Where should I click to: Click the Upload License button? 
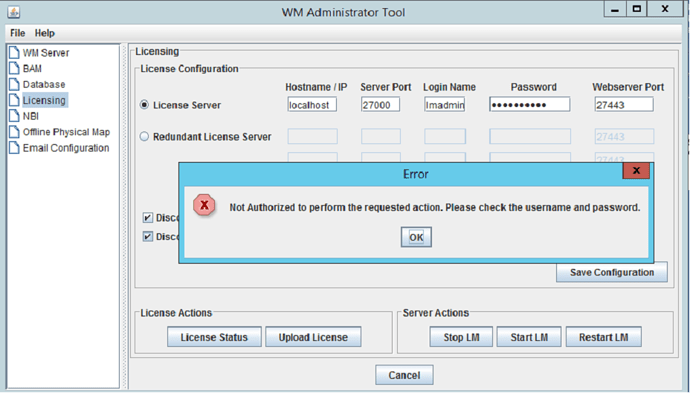313,337
